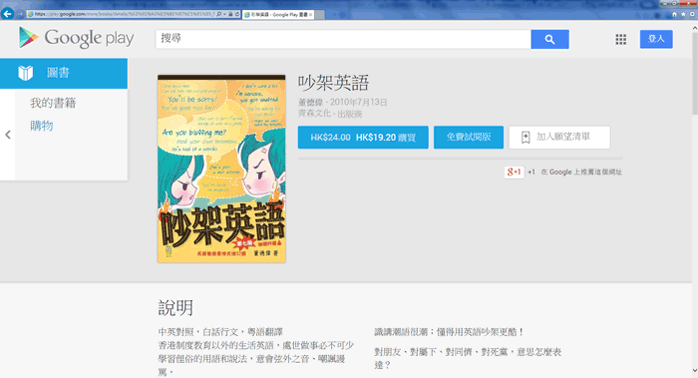Open a new blank tab
698x378 pixels.
pyautogui.click(x=320, y=15)
